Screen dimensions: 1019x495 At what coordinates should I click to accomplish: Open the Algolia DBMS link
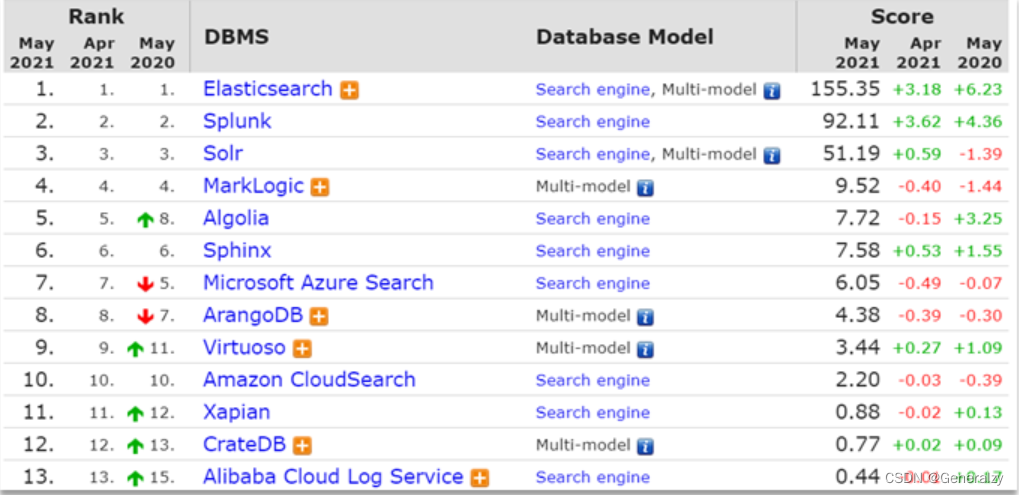236,218
